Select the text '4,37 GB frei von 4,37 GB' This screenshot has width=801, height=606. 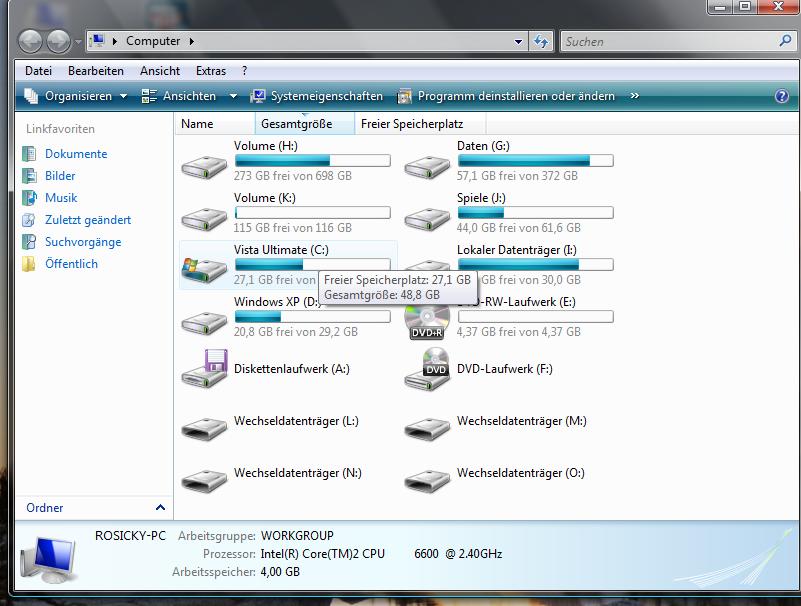click(x=519, y=332)
